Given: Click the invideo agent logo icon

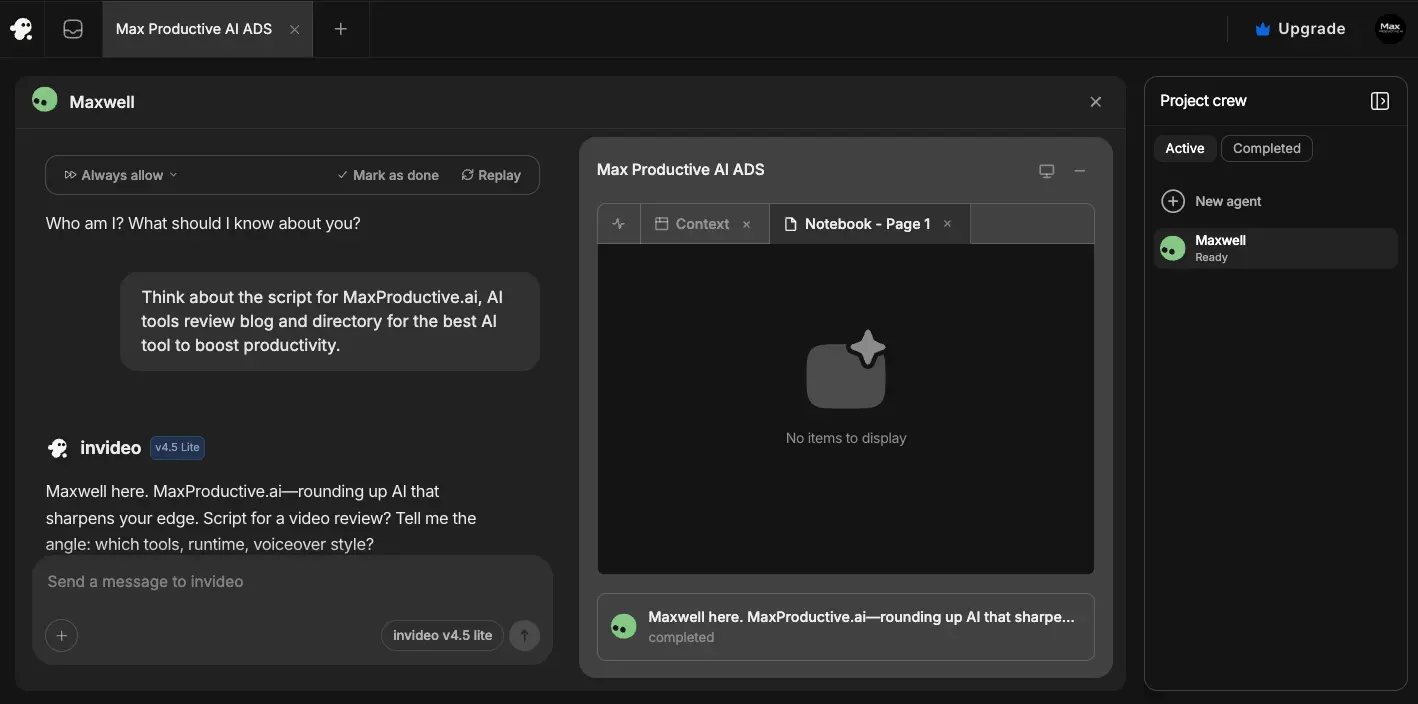Looking at the screenshot, I should point(58,448).
